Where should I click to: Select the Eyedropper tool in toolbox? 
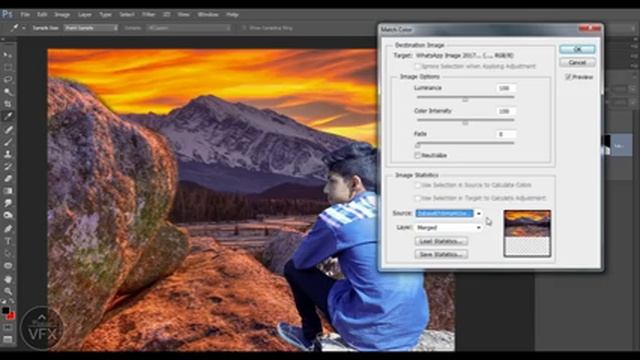point(8,116)
